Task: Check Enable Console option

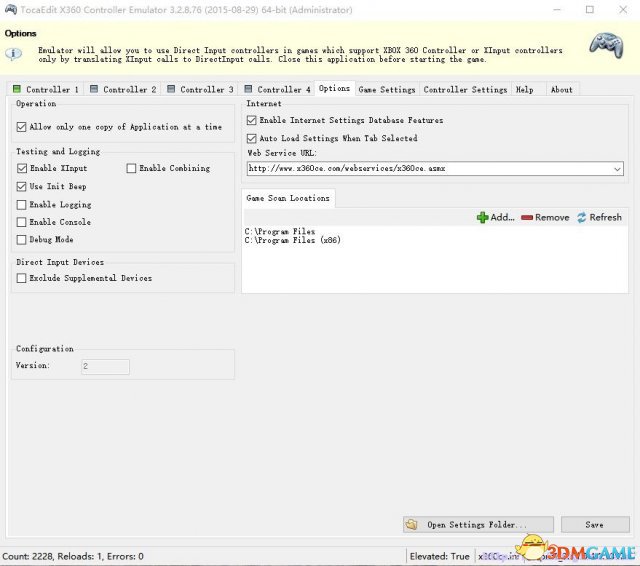Action: point(22,222)
